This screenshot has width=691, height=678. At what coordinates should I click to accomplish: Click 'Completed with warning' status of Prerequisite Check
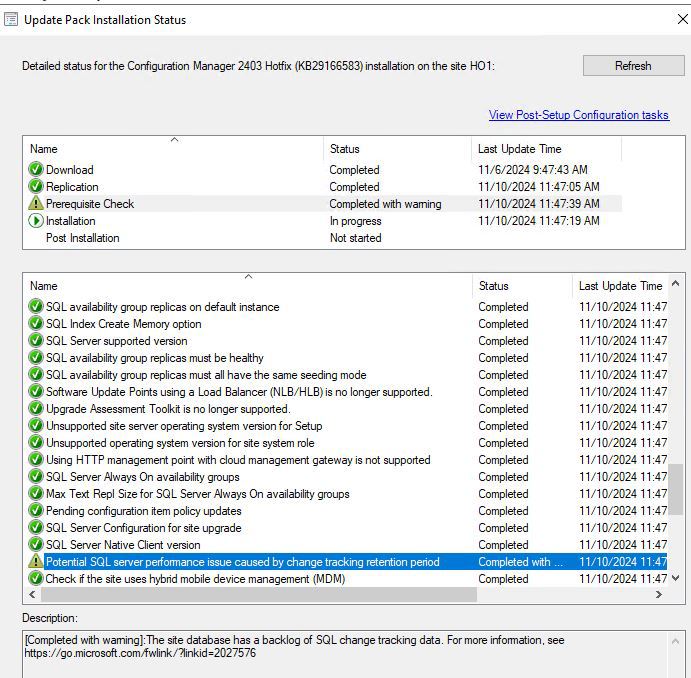point(385,204)
